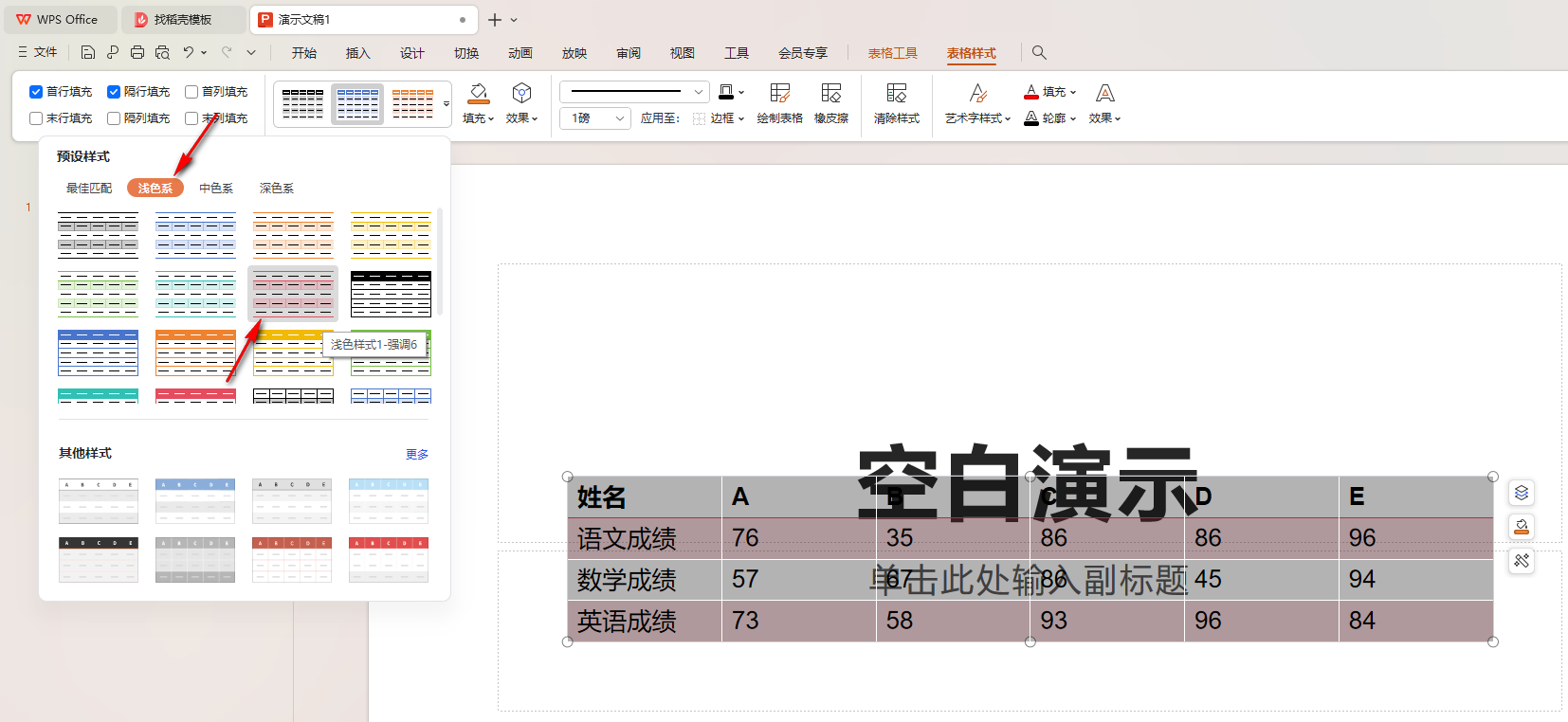Disable the 隔行填充 checkbox
Image resolution: width=1568 pixels, height=722 pixels.
[x=114, y=92]
